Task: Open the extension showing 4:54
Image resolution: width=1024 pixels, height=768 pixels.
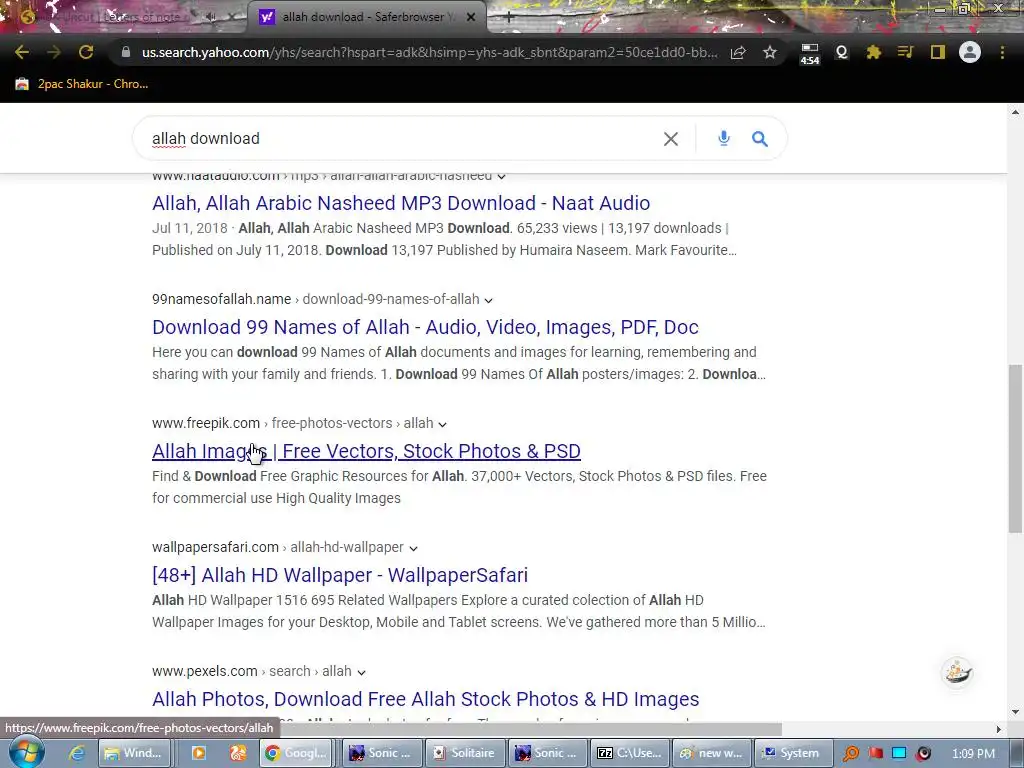Action: (x=810, y=54)
